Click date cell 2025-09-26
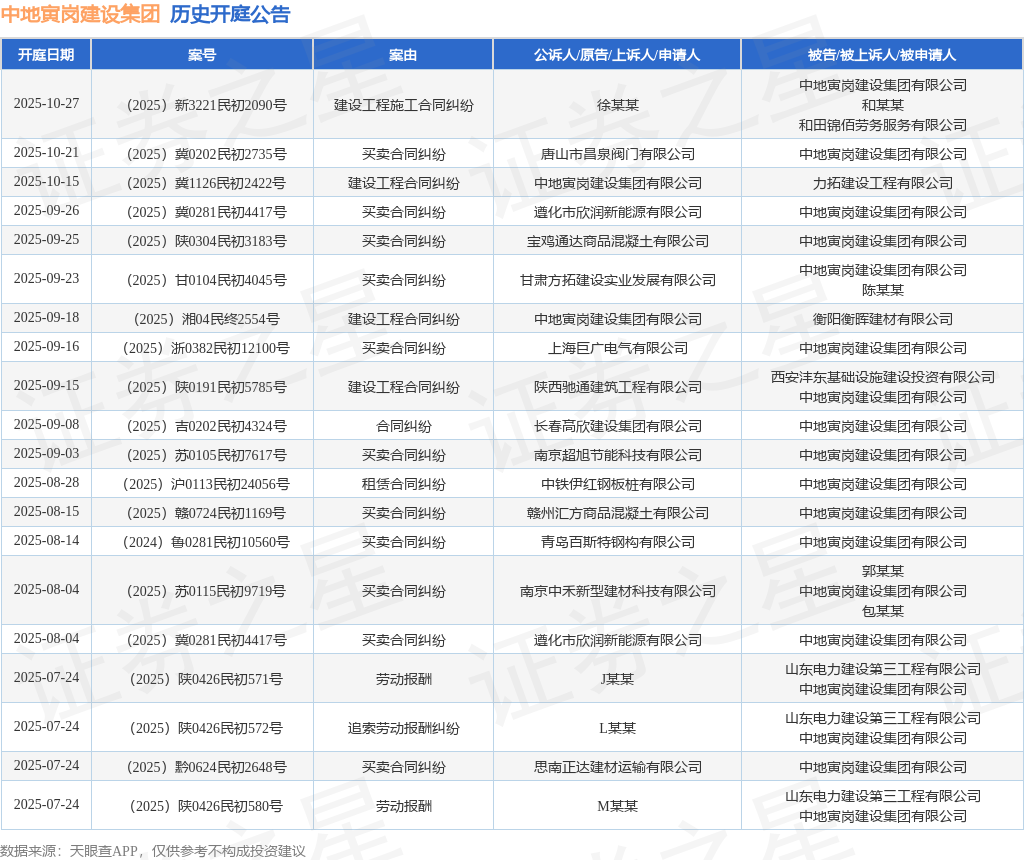 (46, 210)
